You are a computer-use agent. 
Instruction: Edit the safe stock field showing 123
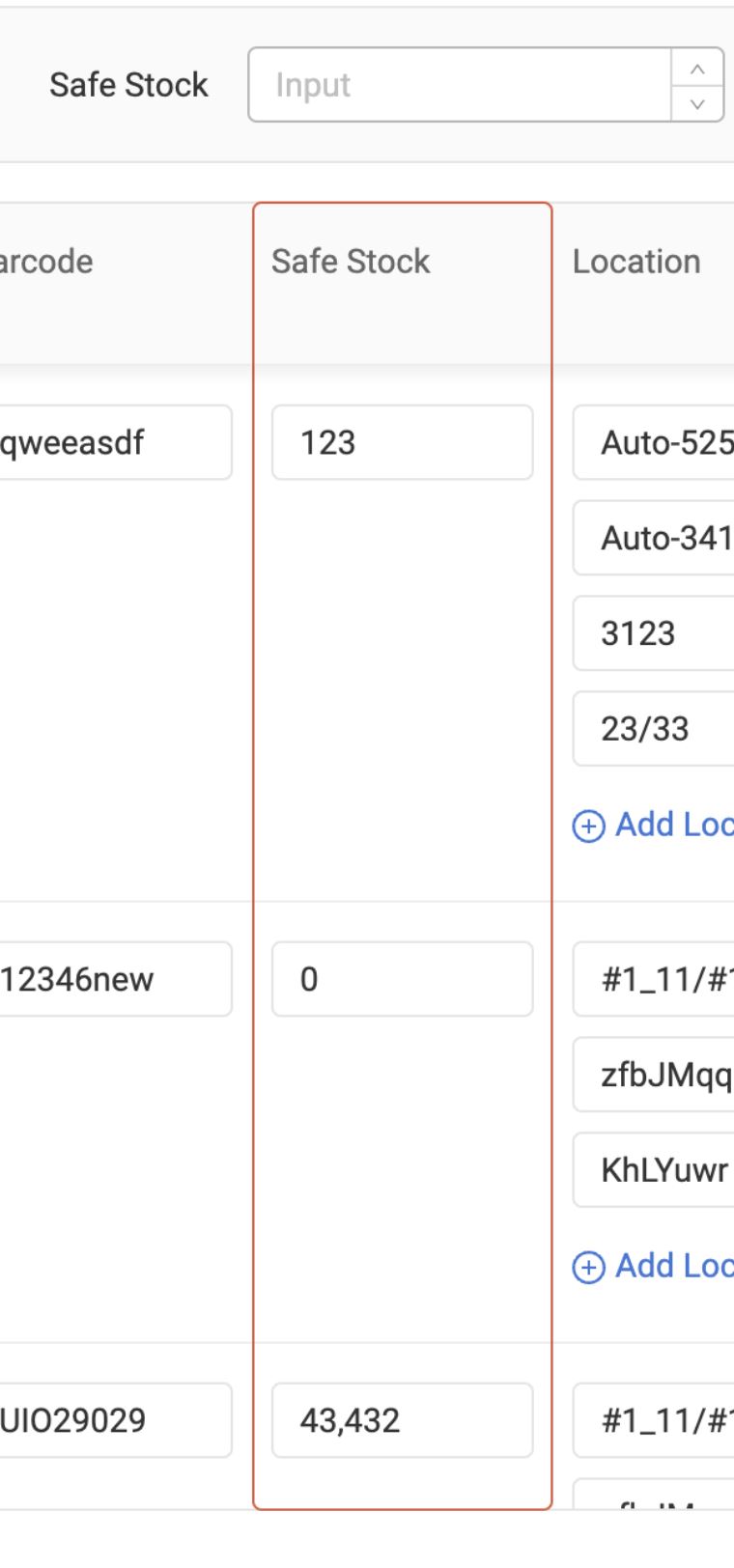402,443
